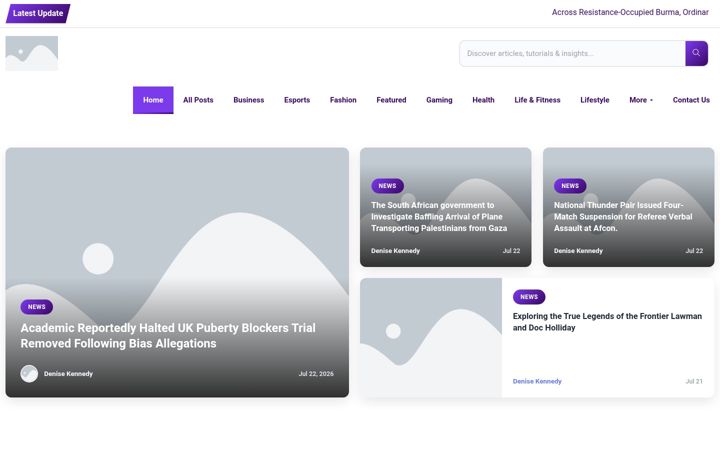Open the Esports navigation item

coord(297,100)
